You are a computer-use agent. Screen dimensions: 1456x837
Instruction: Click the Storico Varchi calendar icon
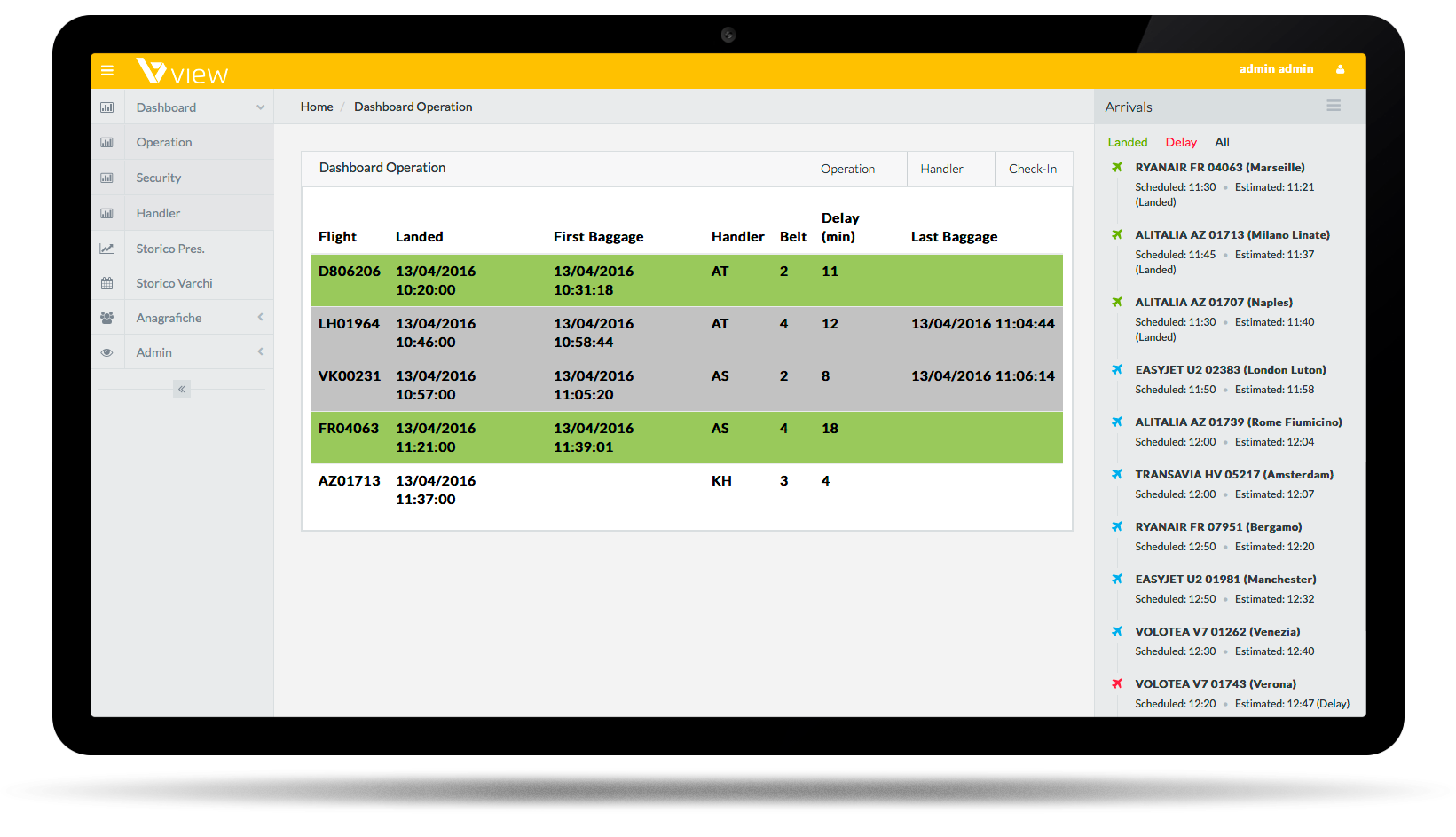tap(106, 283)
